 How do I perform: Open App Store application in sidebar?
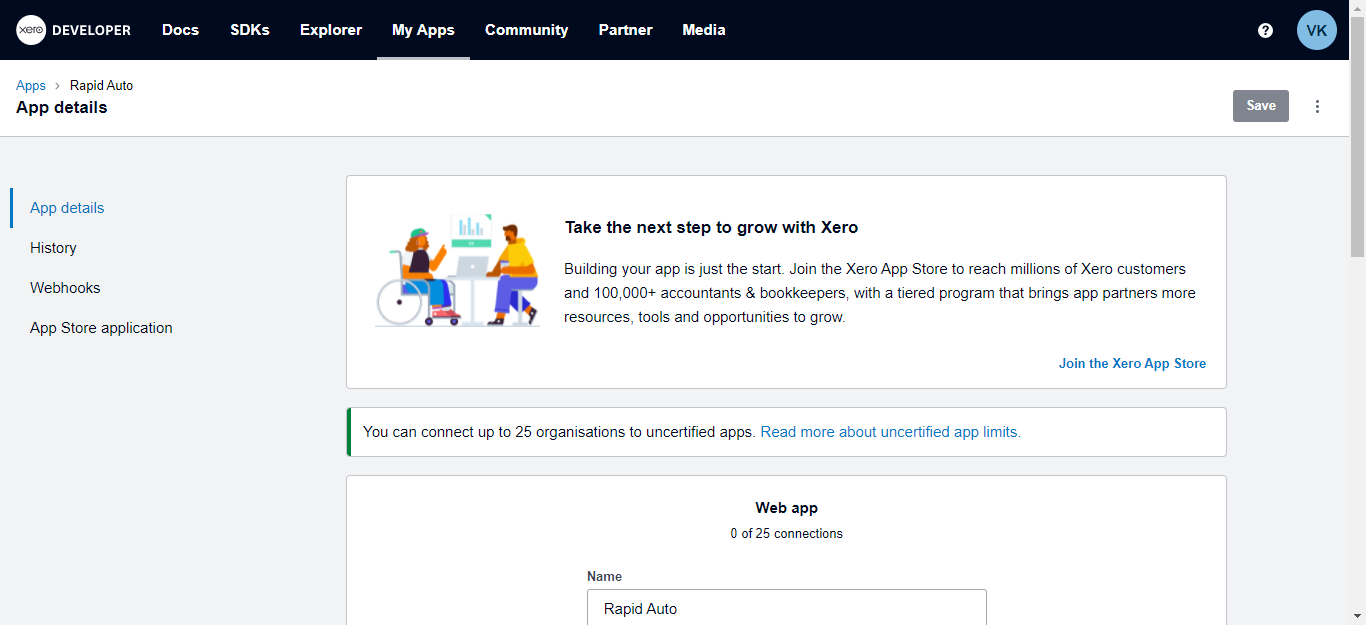(x=101, y=328)
